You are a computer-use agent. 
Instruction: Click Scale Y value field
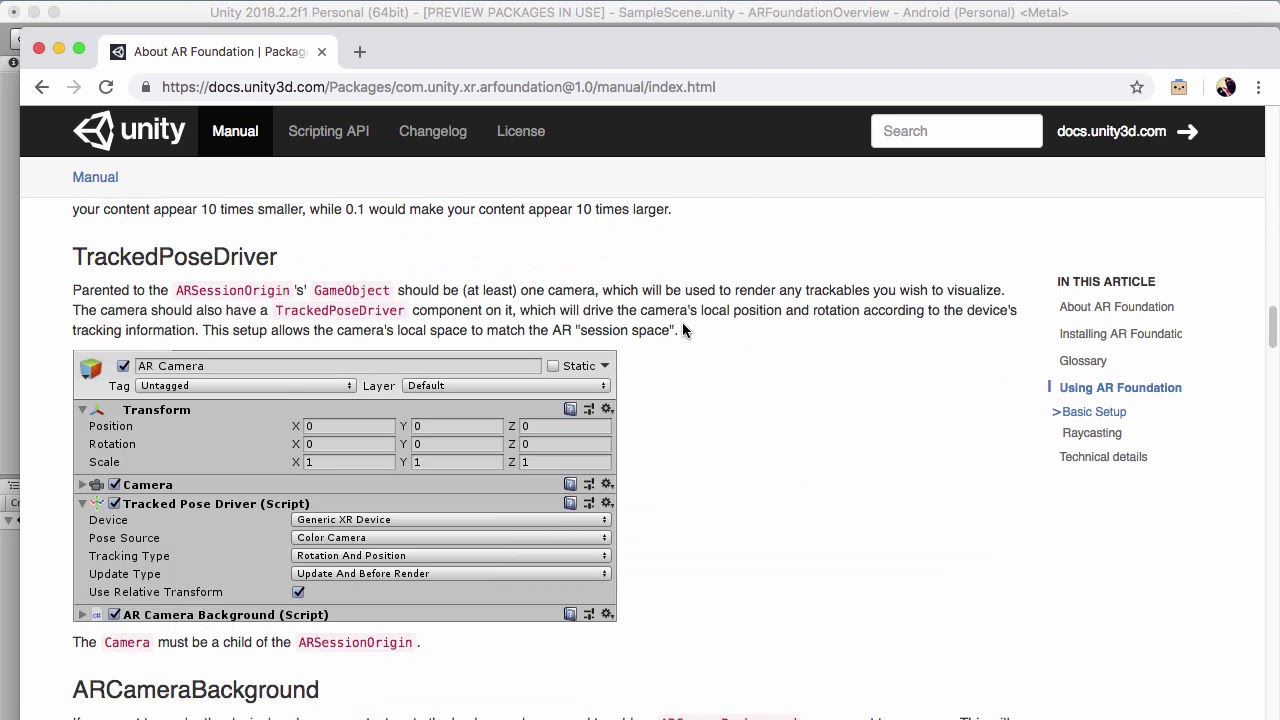click(x=458, y=462)
